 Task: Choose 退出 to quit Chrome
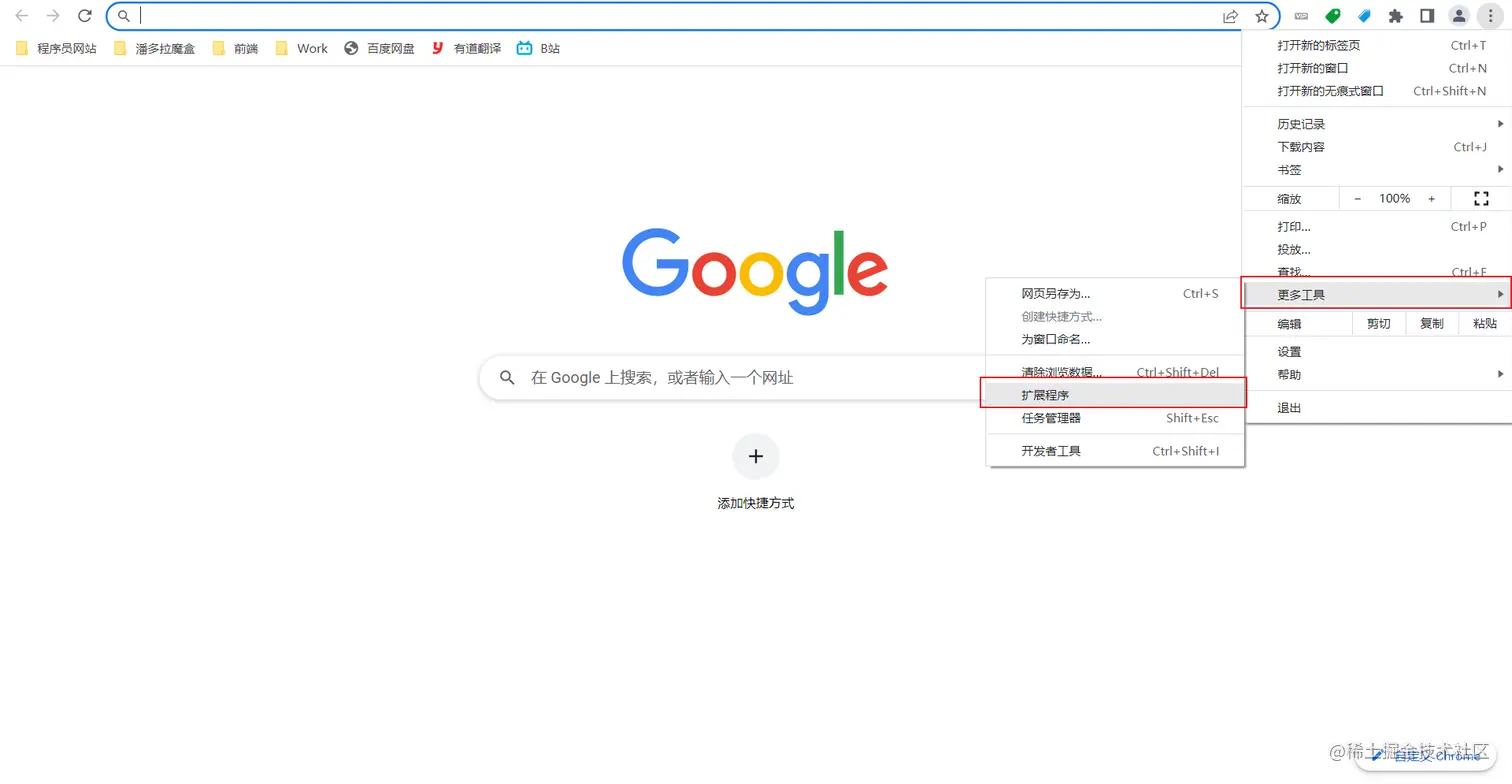pyautogui.click(x=1376, y=408)
